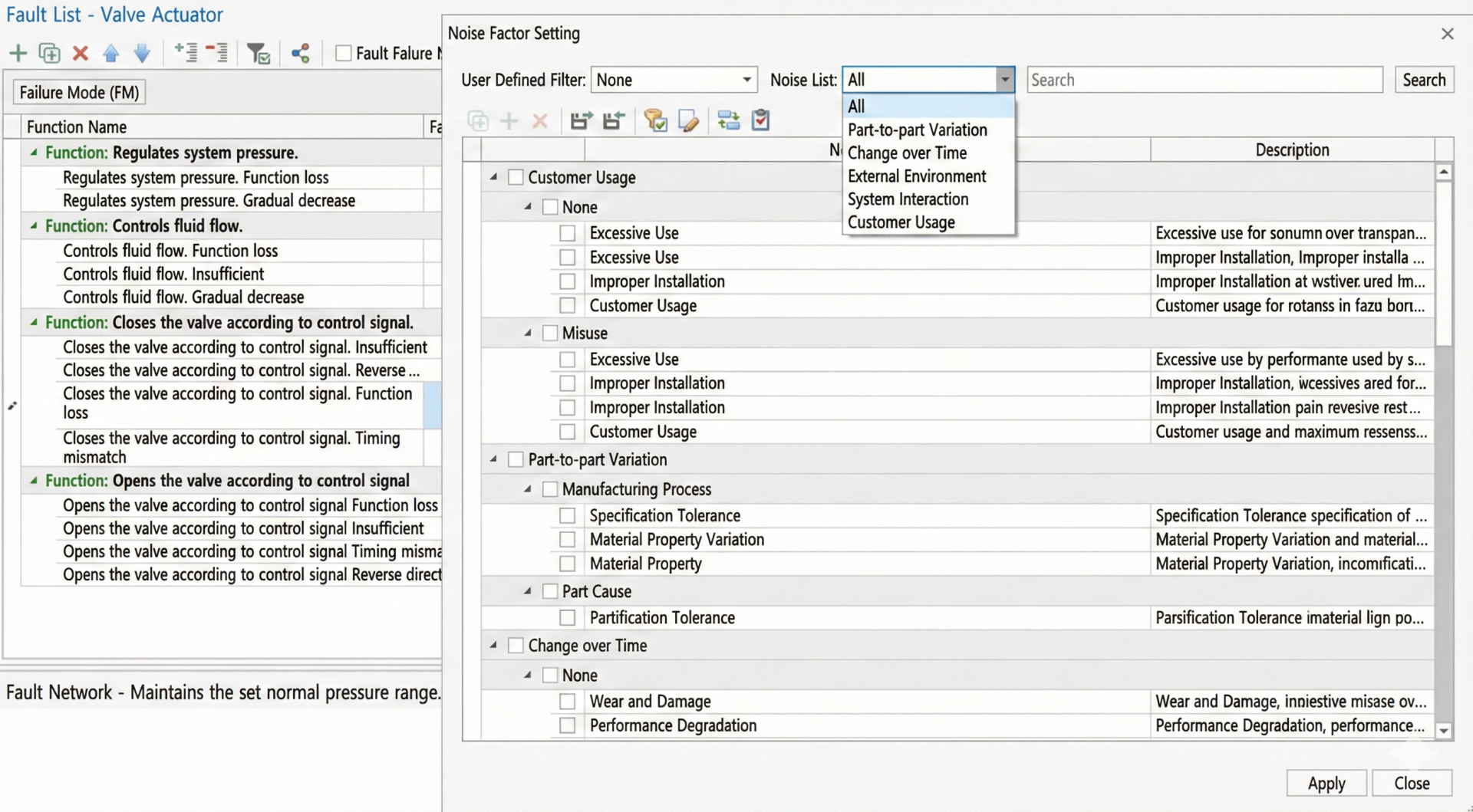This screenshot has height=812, width=1473.
Task: Check the Wear and Damage checkbox
Action: point(567,701)
